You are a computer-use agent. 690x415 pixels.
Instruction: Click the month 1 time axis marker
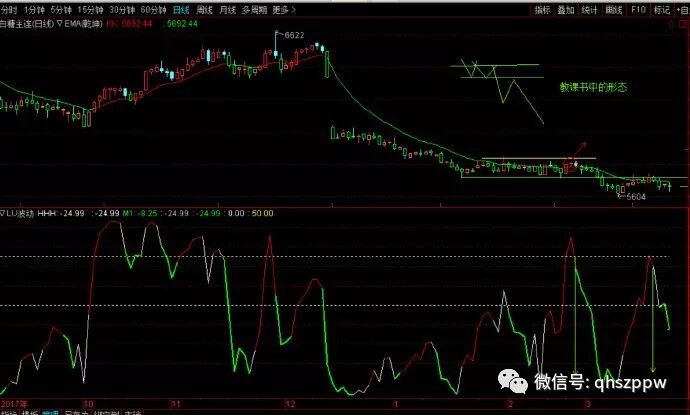(x=396, y=404)
